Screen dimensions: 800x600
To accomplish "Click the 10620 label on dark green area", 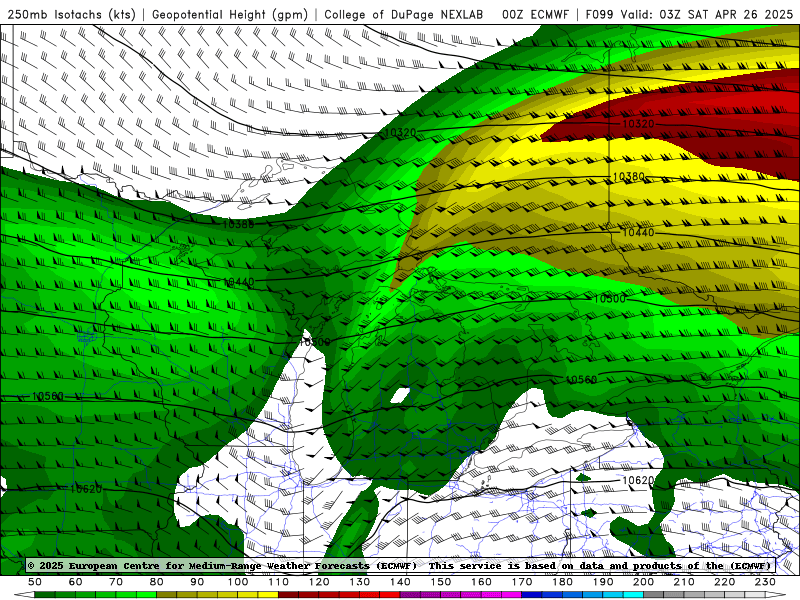I will click(x=86, y=489).
